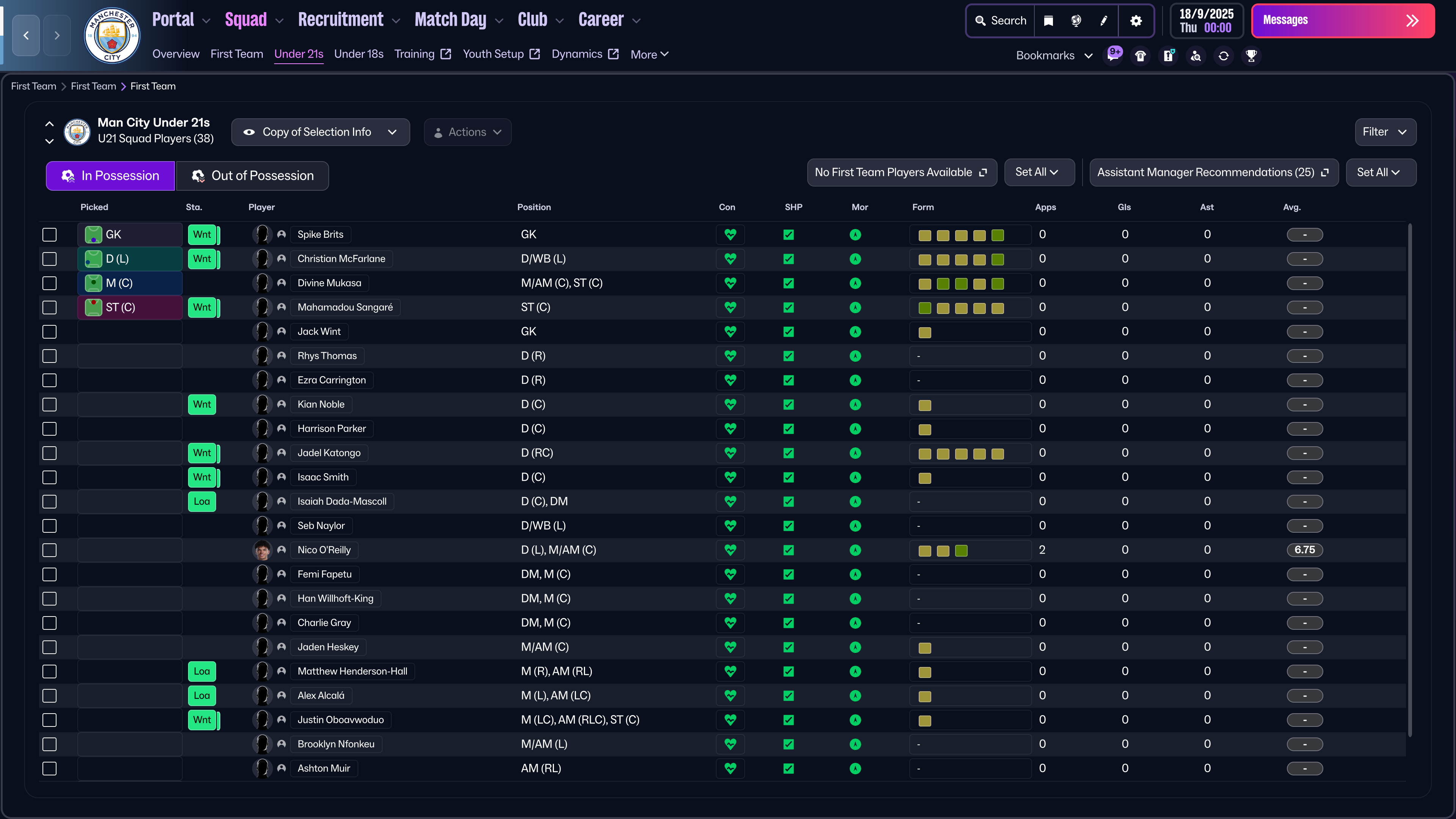
Task: Click the pencil edit icon in top bar
Action: point(1103,21)
